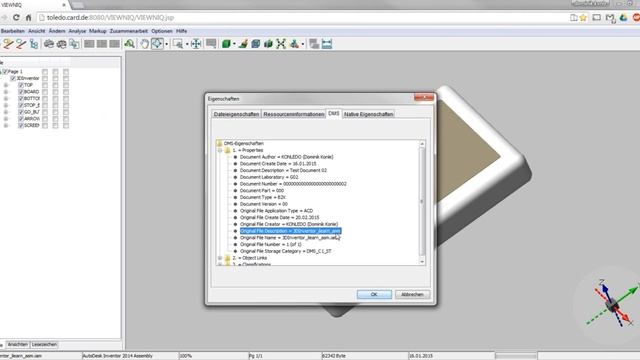Expand the GO_BUT tree node
The height and width of the screenshot is (360, 640).
tap(6, 112)
